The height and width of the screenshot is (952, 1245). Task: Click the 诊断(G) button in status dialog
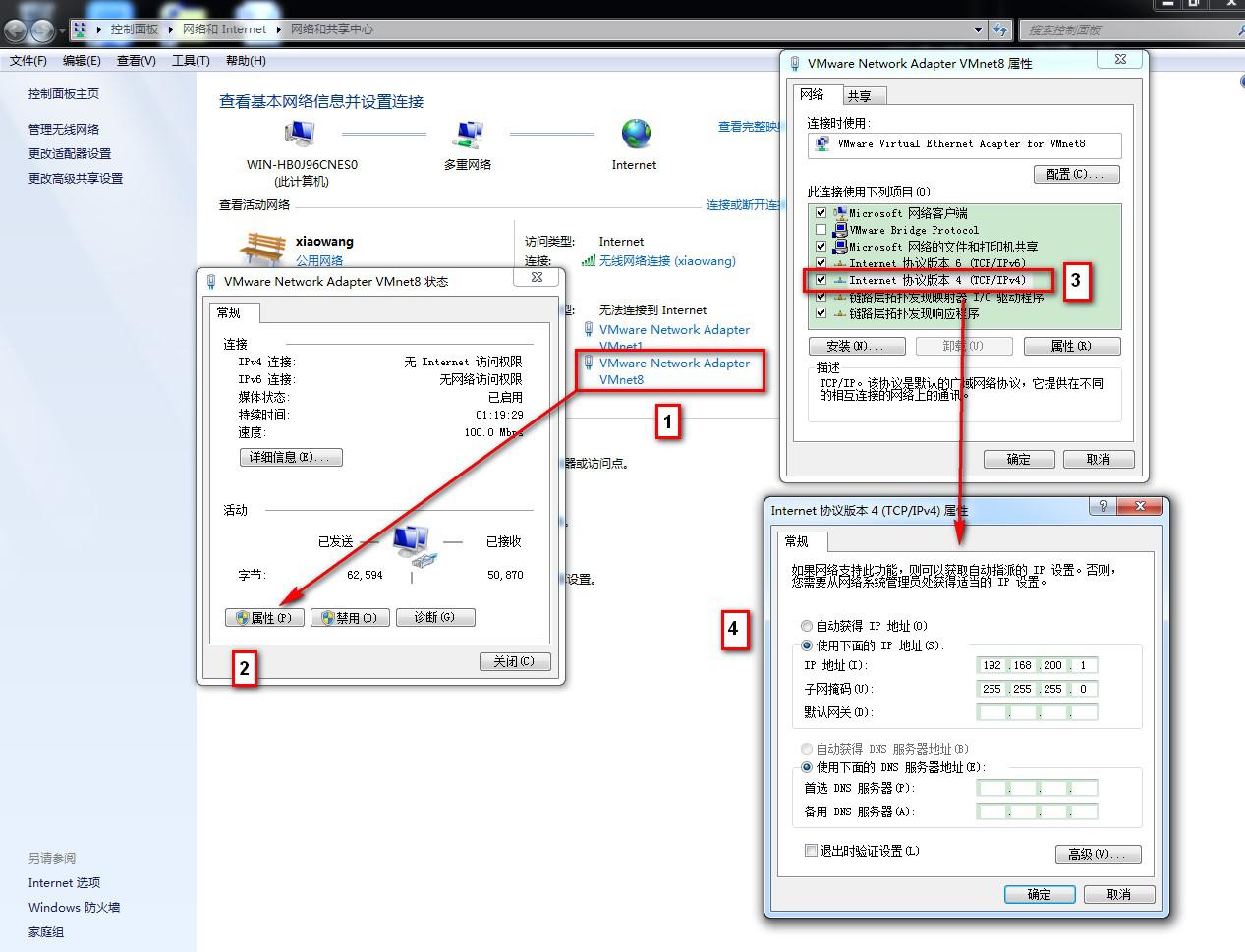435,617
